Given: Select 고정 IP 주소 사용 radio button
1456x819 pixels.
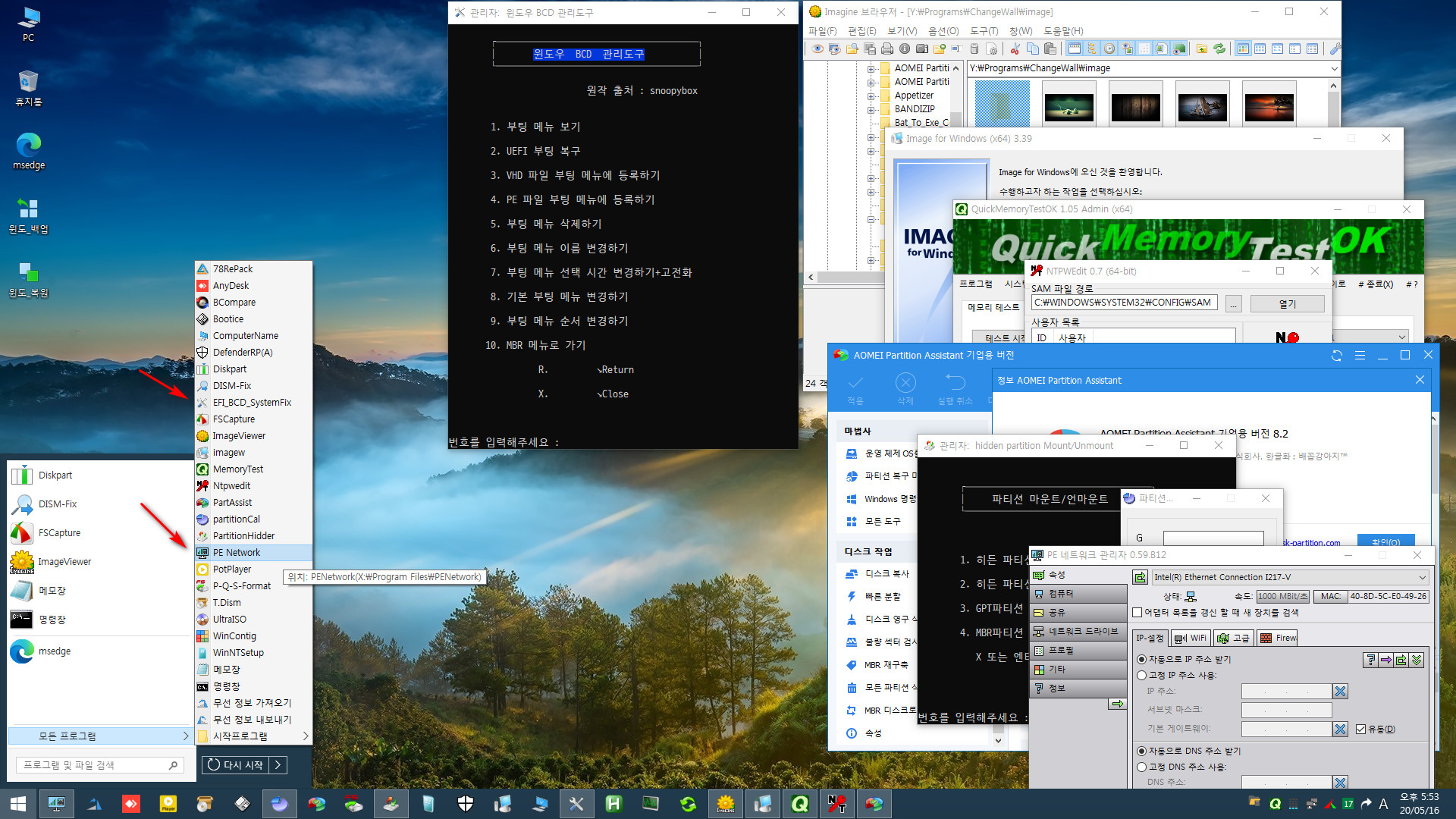Looking at the screenshot, I should (x=1141, y=675).
